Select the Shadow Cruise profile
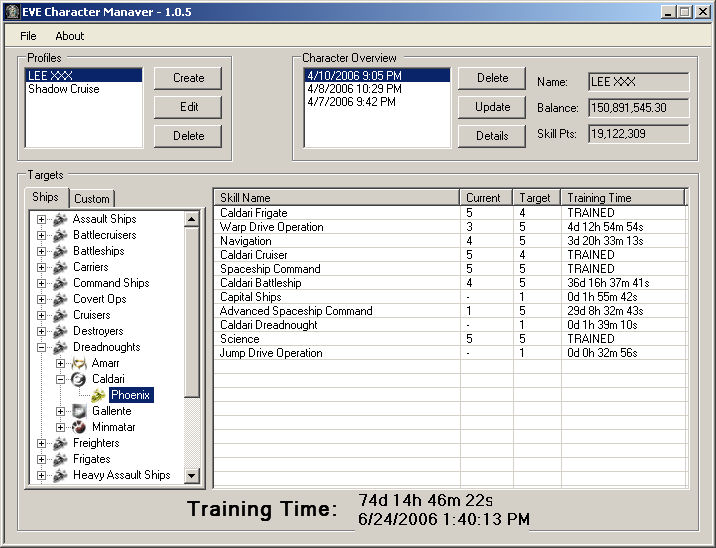 pos(84,89)
